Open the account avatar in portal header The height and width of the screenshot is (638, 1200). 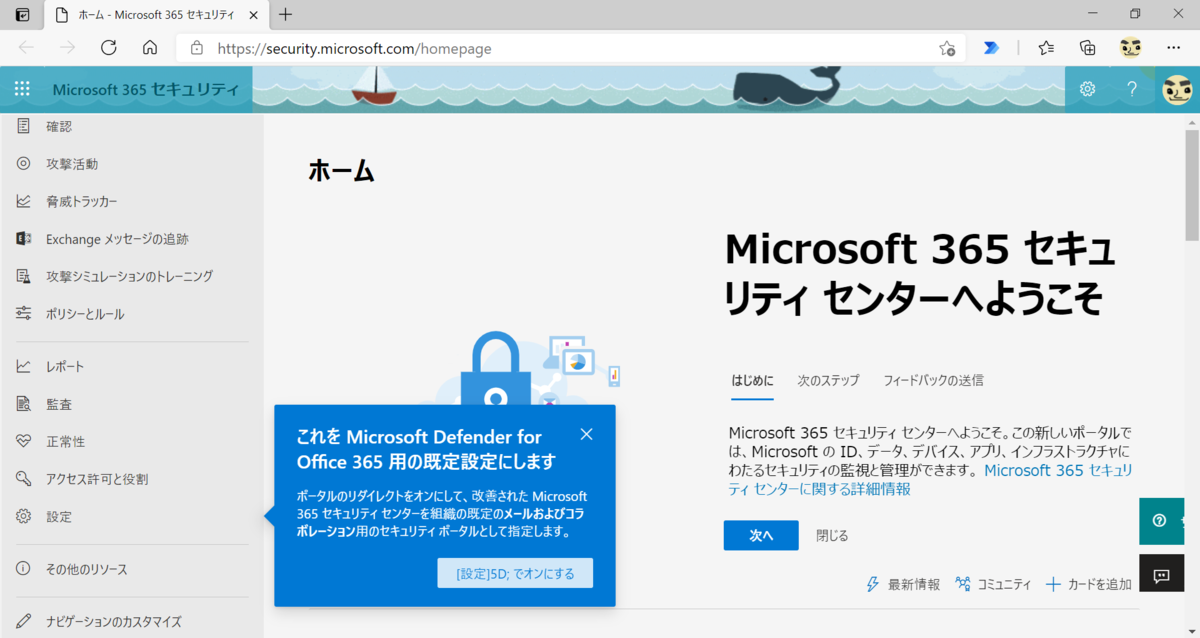click(1177, 89)
